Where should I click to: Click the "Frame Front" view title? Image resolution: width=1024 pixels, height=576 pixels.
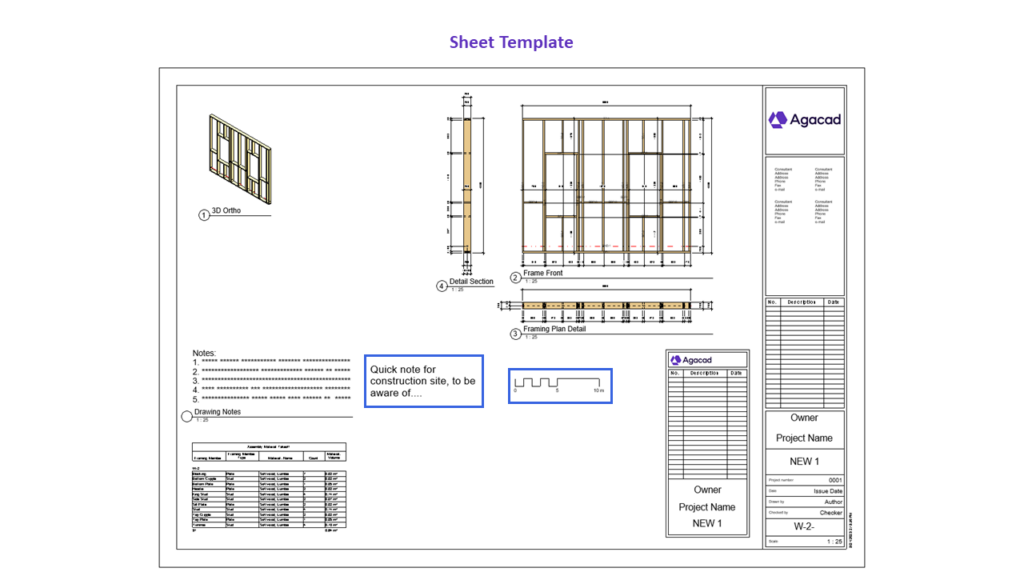[543, 273]
